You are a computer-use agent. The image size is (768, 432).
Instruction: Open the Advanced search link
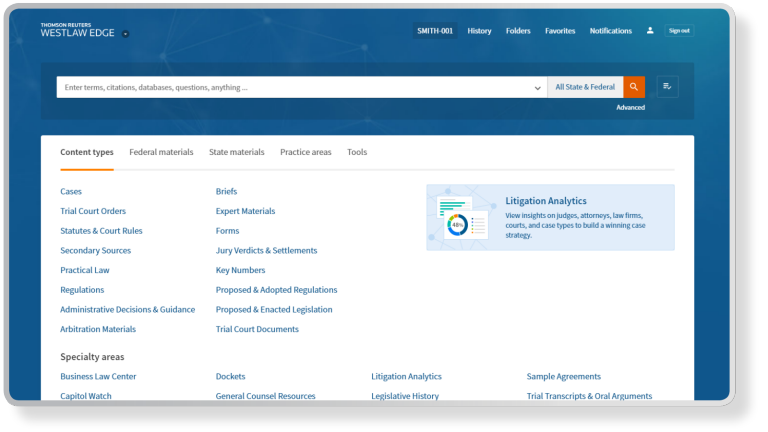pyautogui.click(x=630, y=107)
